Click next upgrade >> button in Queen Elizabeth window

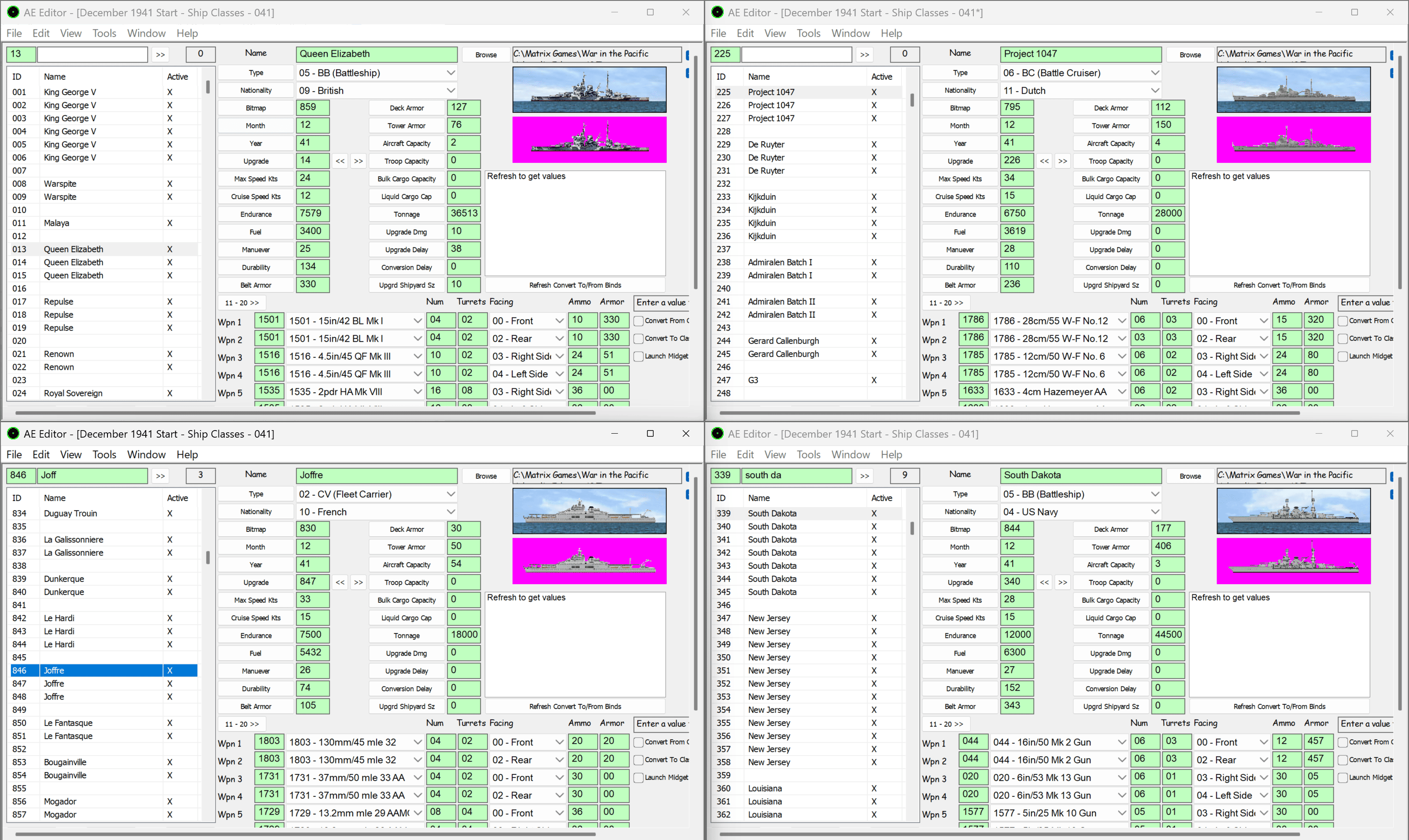point(358,161)
